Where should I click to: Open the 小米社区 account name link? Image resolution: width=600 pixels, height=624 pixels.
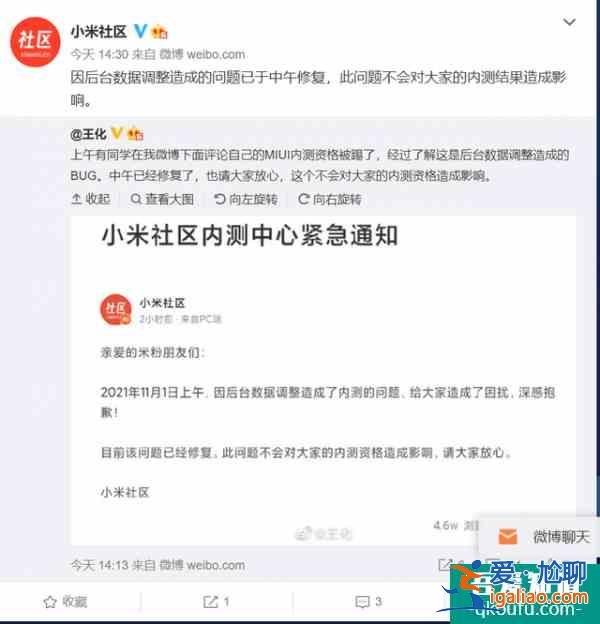tap(99, 31)
